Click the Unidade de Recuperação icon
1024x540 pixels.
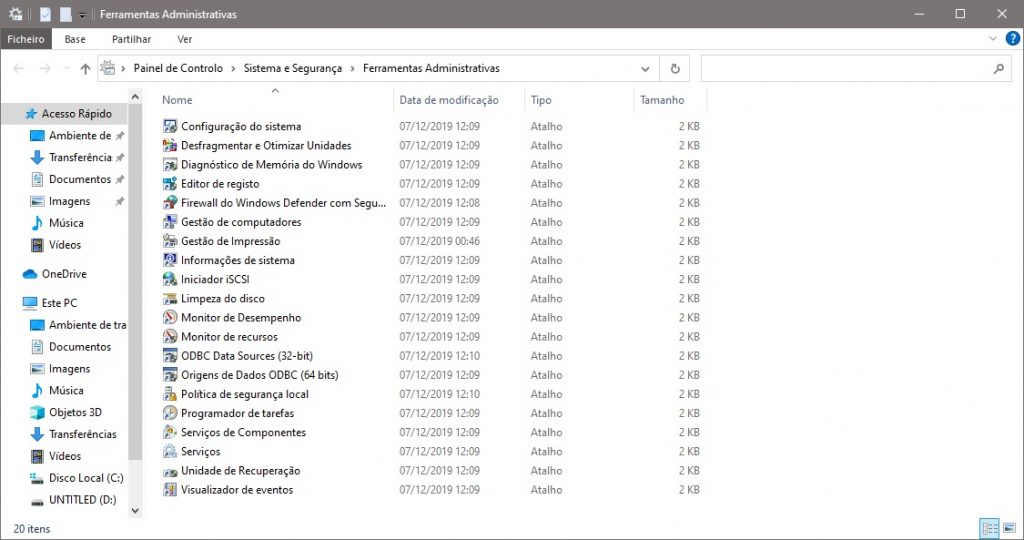click(x=170, y=470)
